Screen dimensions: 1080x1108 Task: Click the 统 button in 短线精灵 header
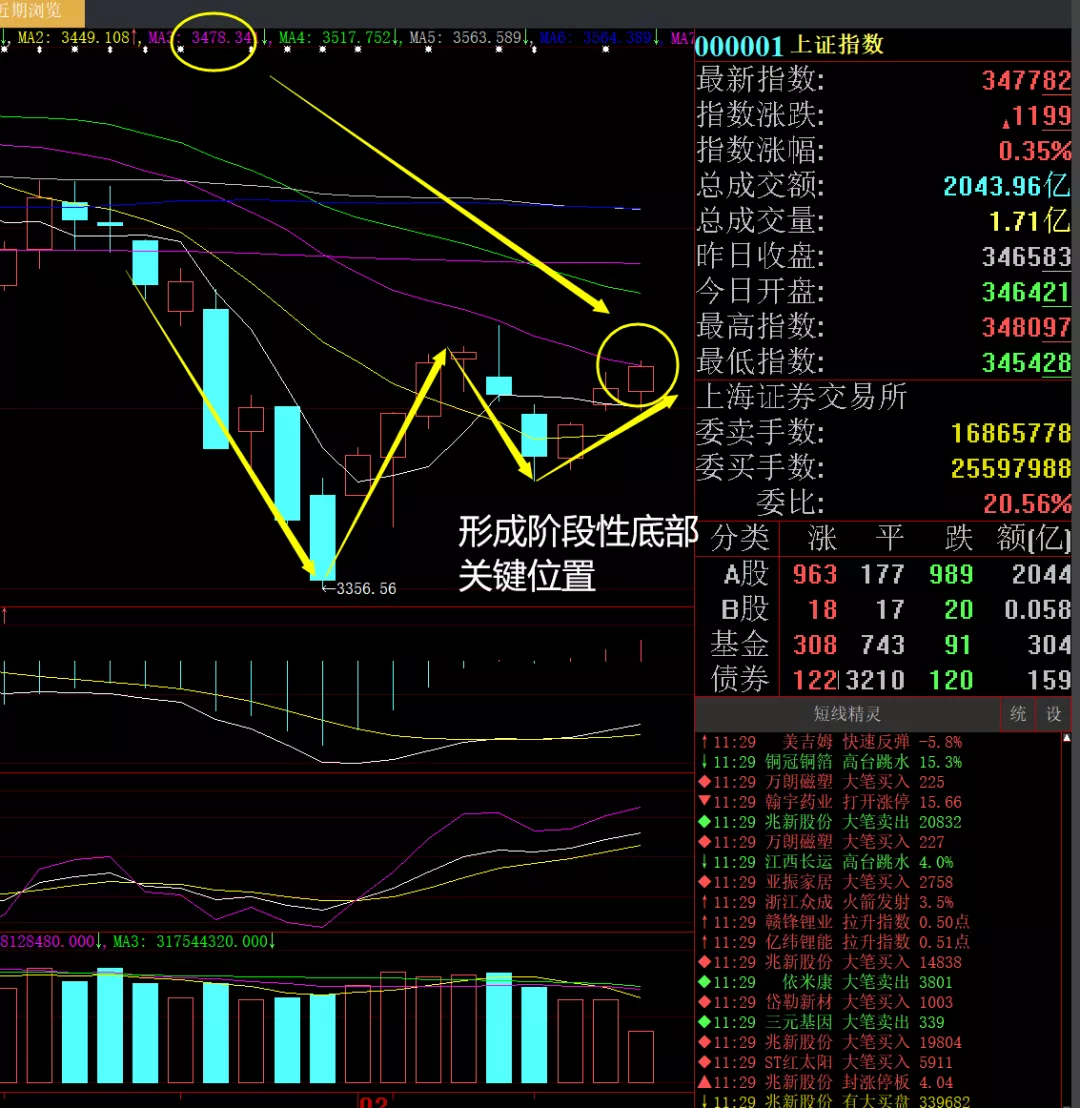(1018, 714)
